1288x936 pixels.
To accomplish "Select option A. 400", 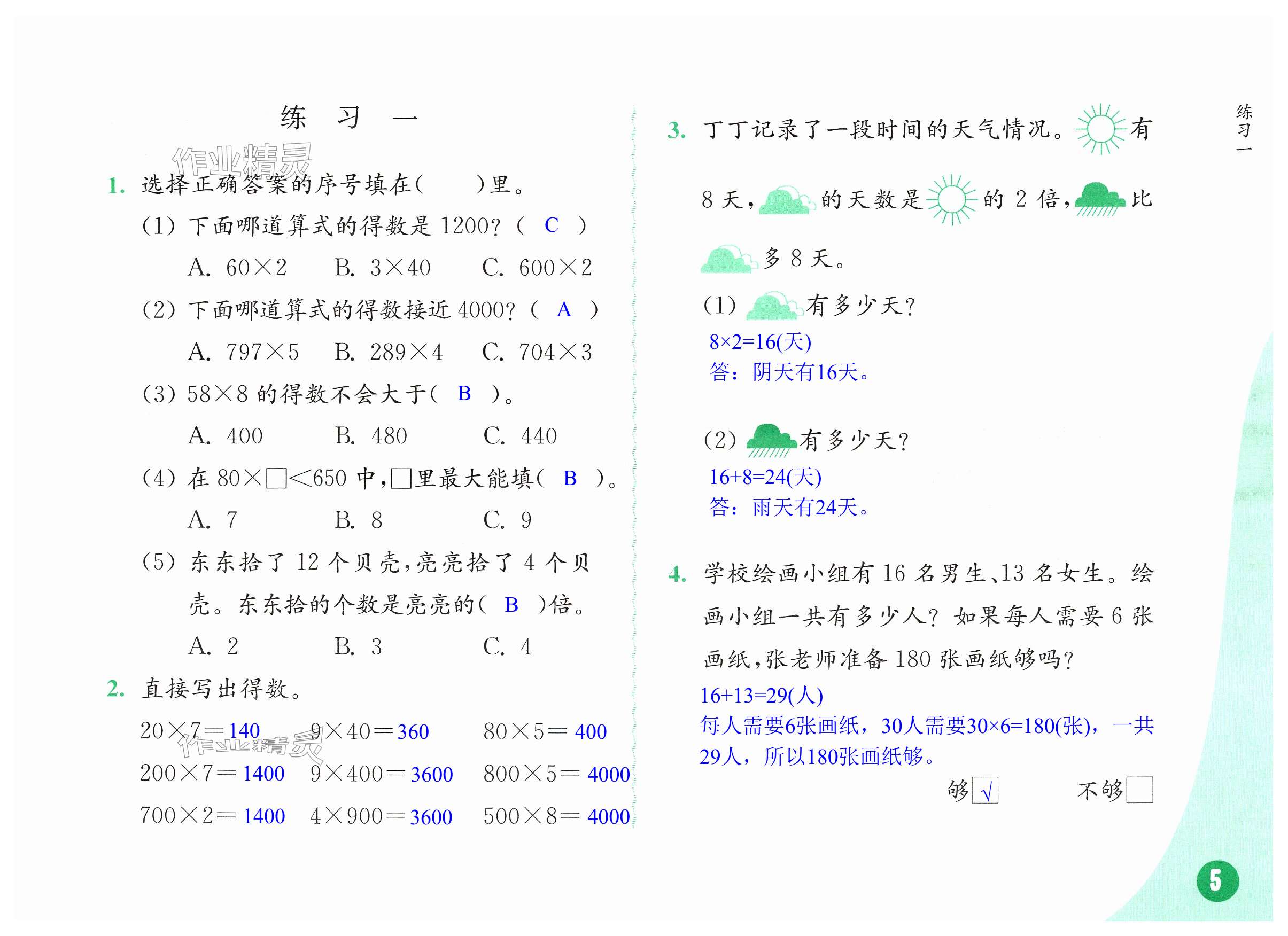I will click(x=226, y=436).
